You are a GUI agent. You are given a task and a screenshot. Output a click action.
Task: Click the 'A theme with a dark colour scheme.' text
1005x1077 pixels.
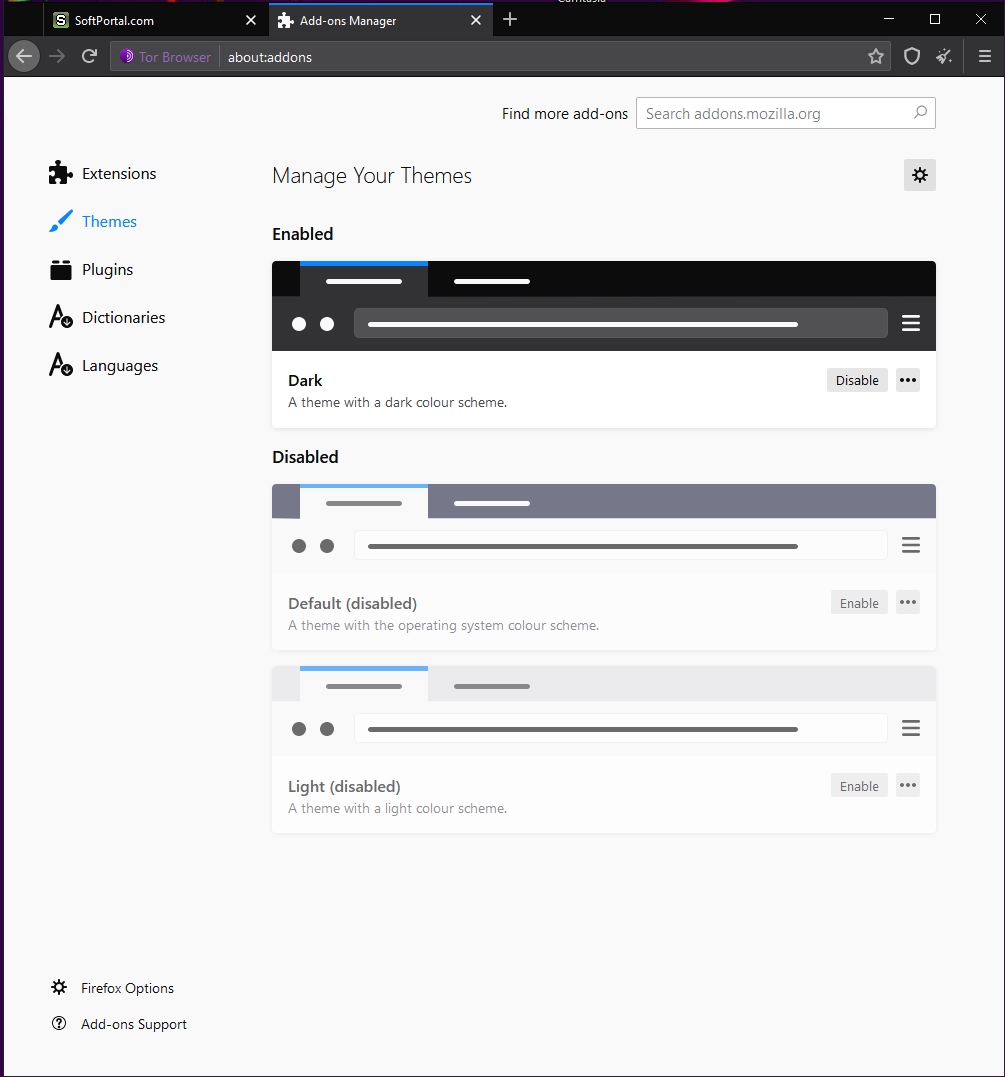coord(398,403)
